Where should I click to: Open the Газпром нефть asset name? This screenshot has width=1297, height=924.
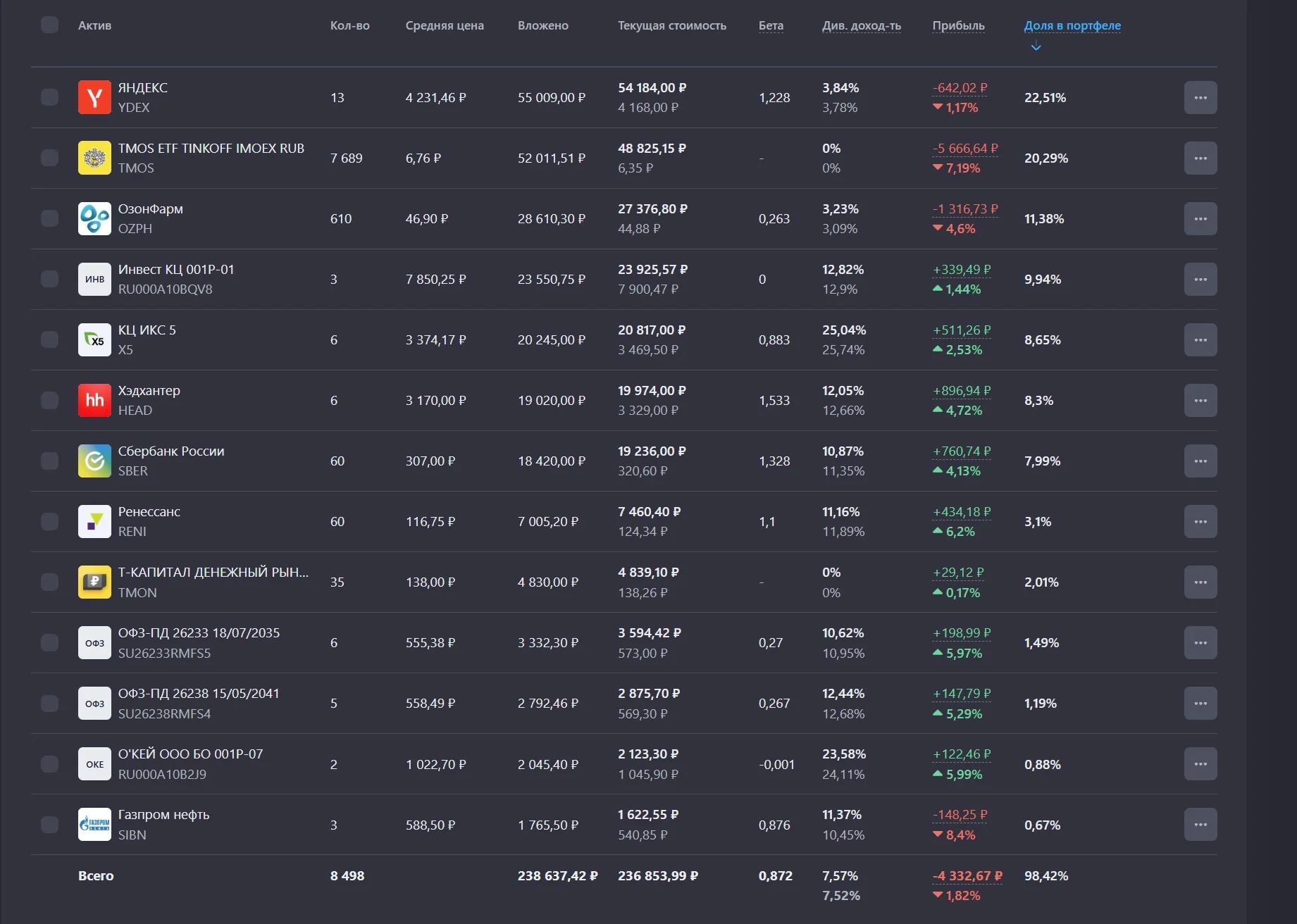(163, 814)
